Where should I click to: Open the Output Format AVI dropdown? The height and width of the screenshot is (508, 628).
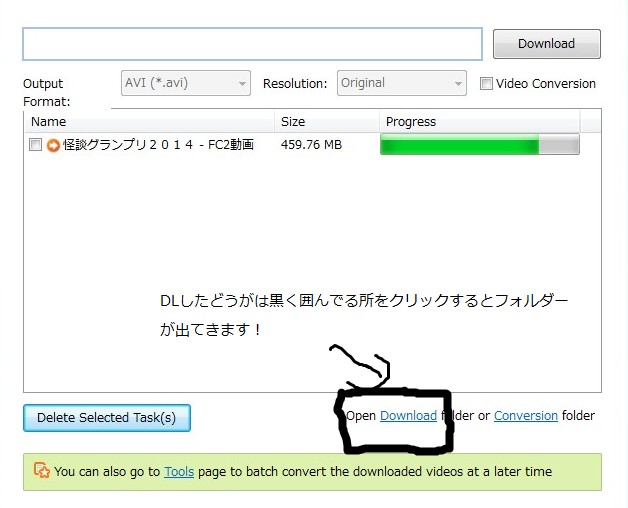[186, 83]
